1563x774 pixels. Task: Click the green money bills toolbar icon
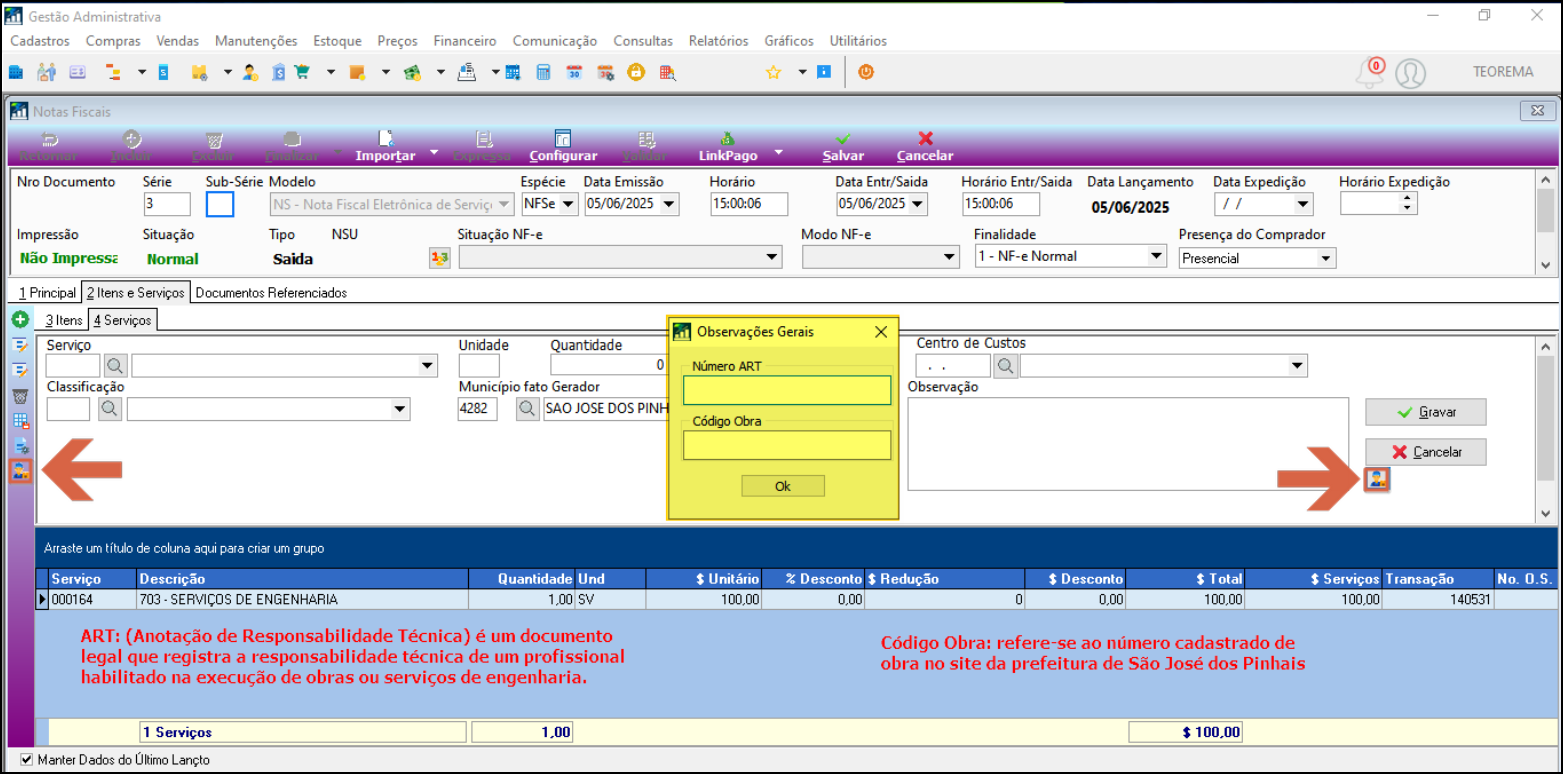(412, 72)
